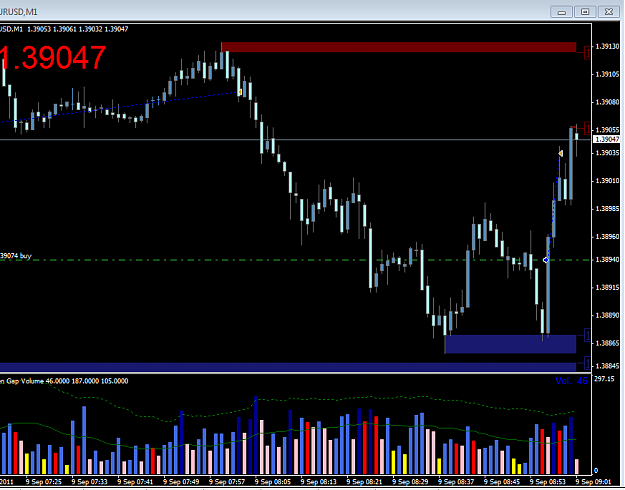Click price axis label 1.39055

(x=607, y=130)
